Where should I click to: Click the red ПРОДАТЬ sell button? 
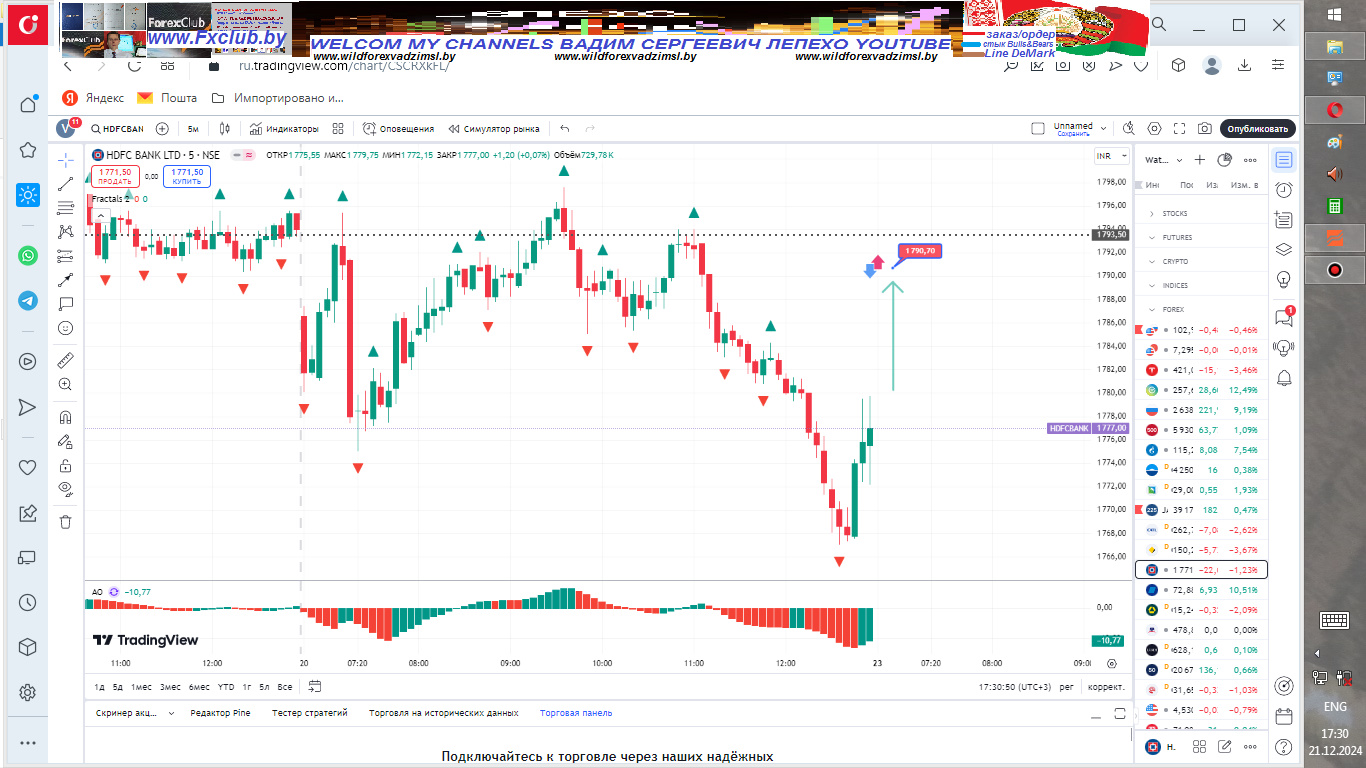coord(115,177)
